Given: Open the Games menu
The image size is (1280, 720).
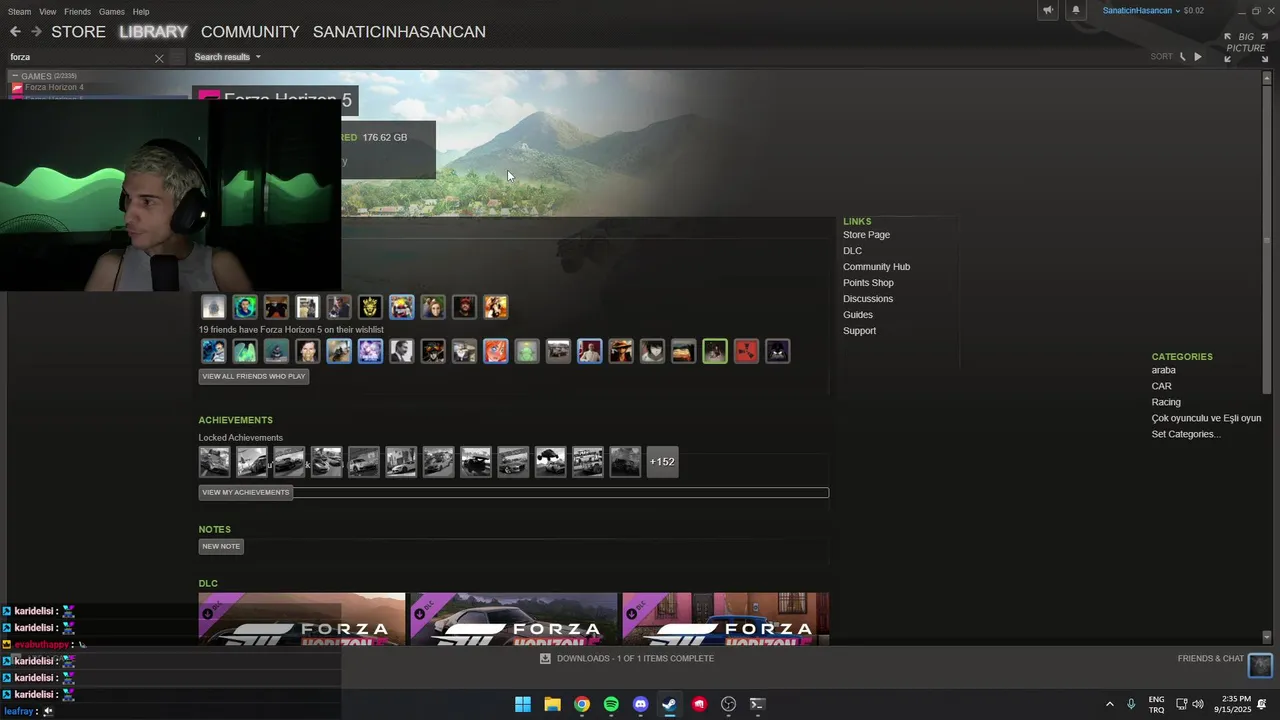Looking at the screenshot, I should coord(112,12).
